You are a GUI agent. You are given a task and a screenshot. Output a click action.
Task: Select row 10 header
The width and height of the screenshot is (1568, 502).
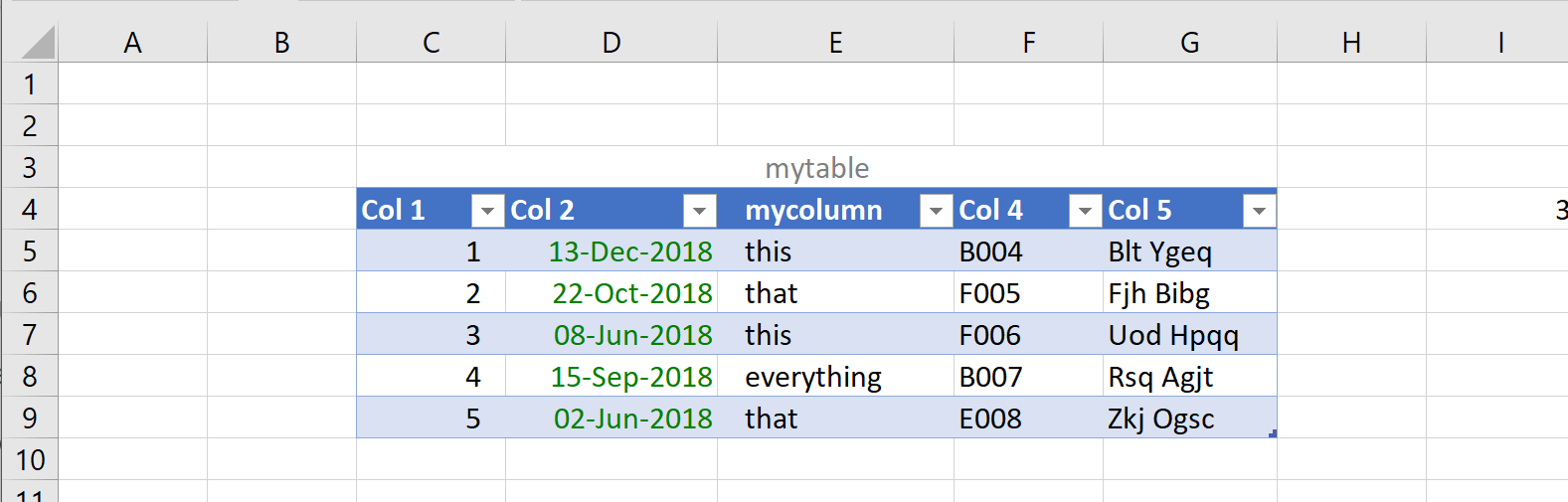[x=30, y=460]
